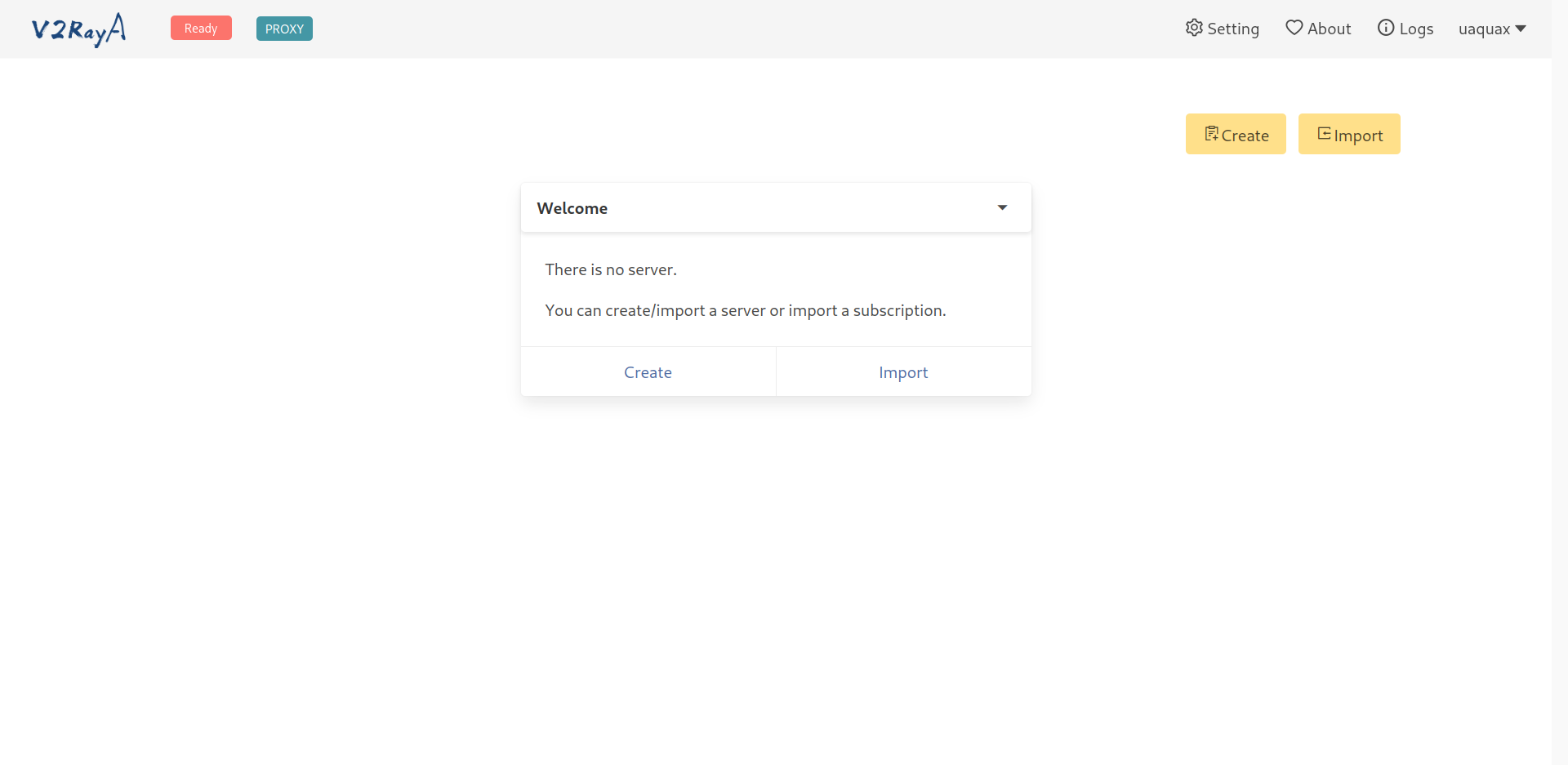This screenshot has width=1568, height=765.
Task: Click the heart icon beside About
Action: point(1294,28)
